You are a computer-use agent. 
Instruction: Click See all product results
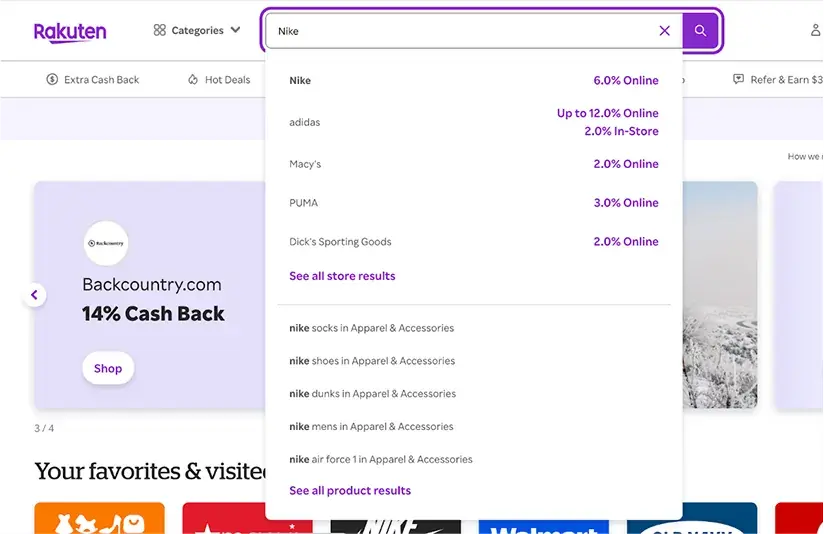pyautogui.click(x=350, y=490)
